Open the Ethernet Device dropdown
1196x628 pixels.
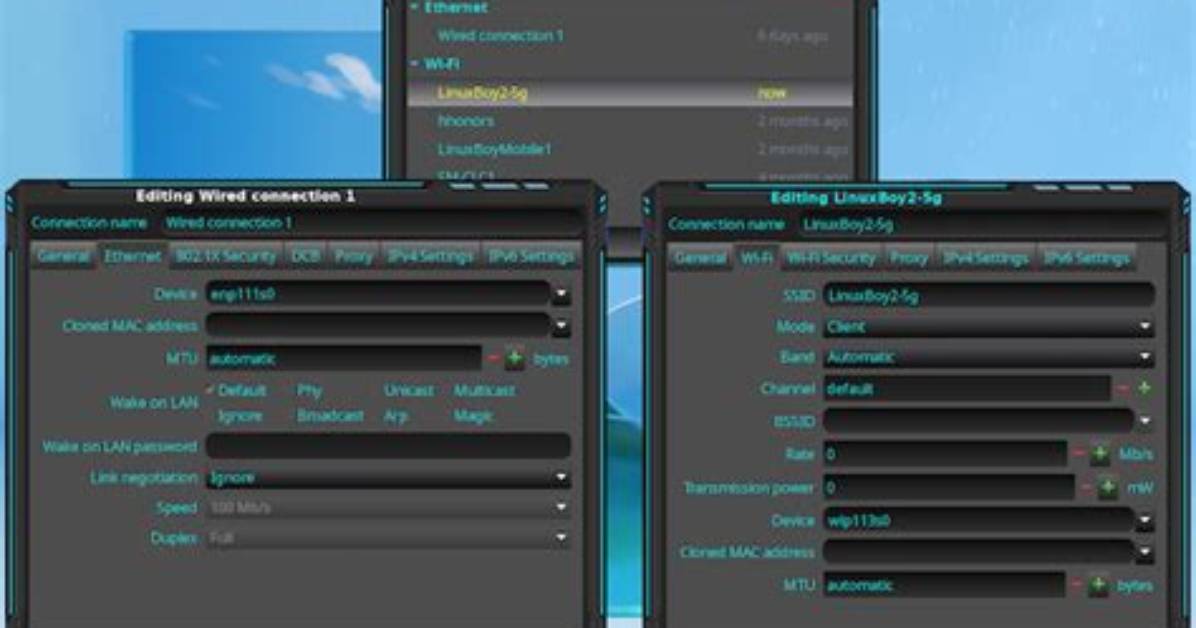[561, 294]
